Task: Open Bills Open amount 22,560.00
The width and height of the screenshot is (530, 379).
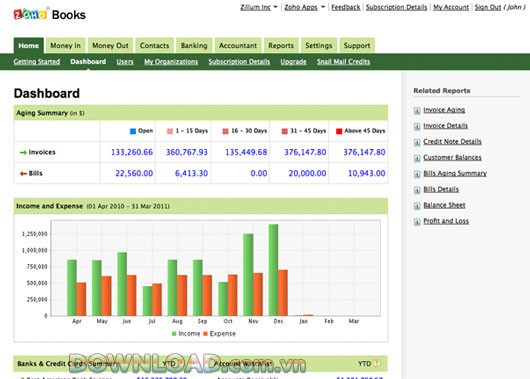Action: click(x=134, y=173)
